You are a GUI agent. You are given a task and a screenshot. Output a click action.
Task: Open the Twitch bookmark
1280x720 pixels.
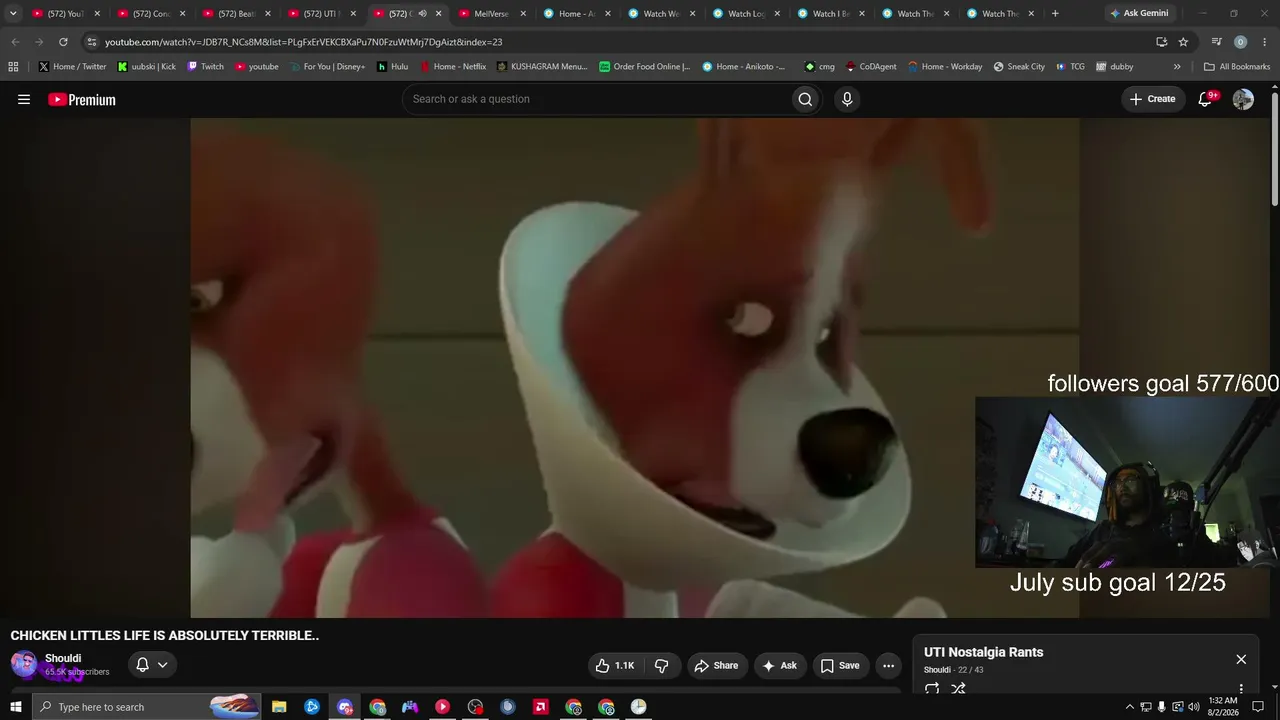tap(205, 67)
